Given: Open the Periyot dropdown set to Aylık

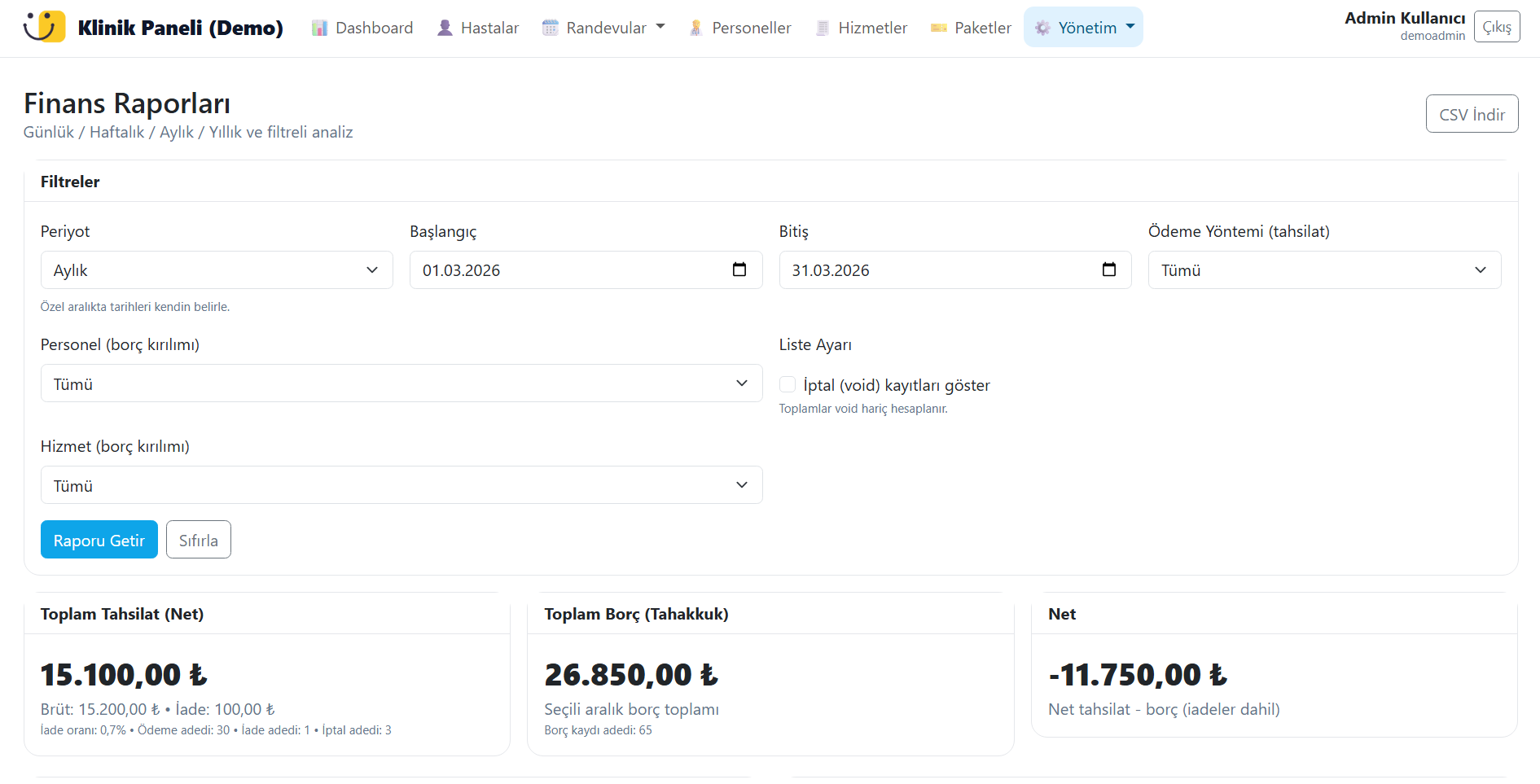Looking at the screenshot, I should click(217, 270).
